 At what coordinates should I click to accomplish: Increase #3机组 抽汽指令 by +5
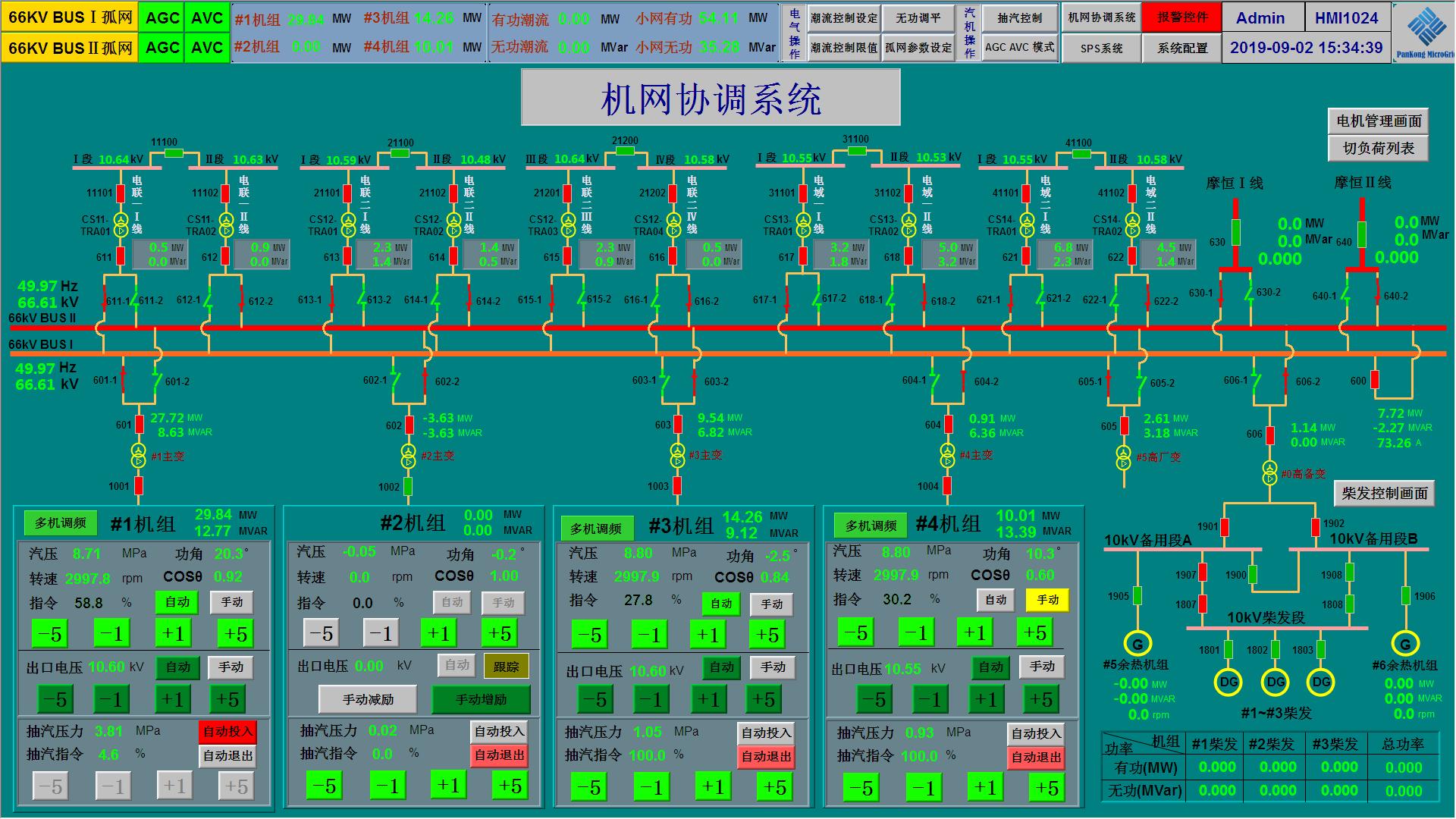[x=774, y=787]
